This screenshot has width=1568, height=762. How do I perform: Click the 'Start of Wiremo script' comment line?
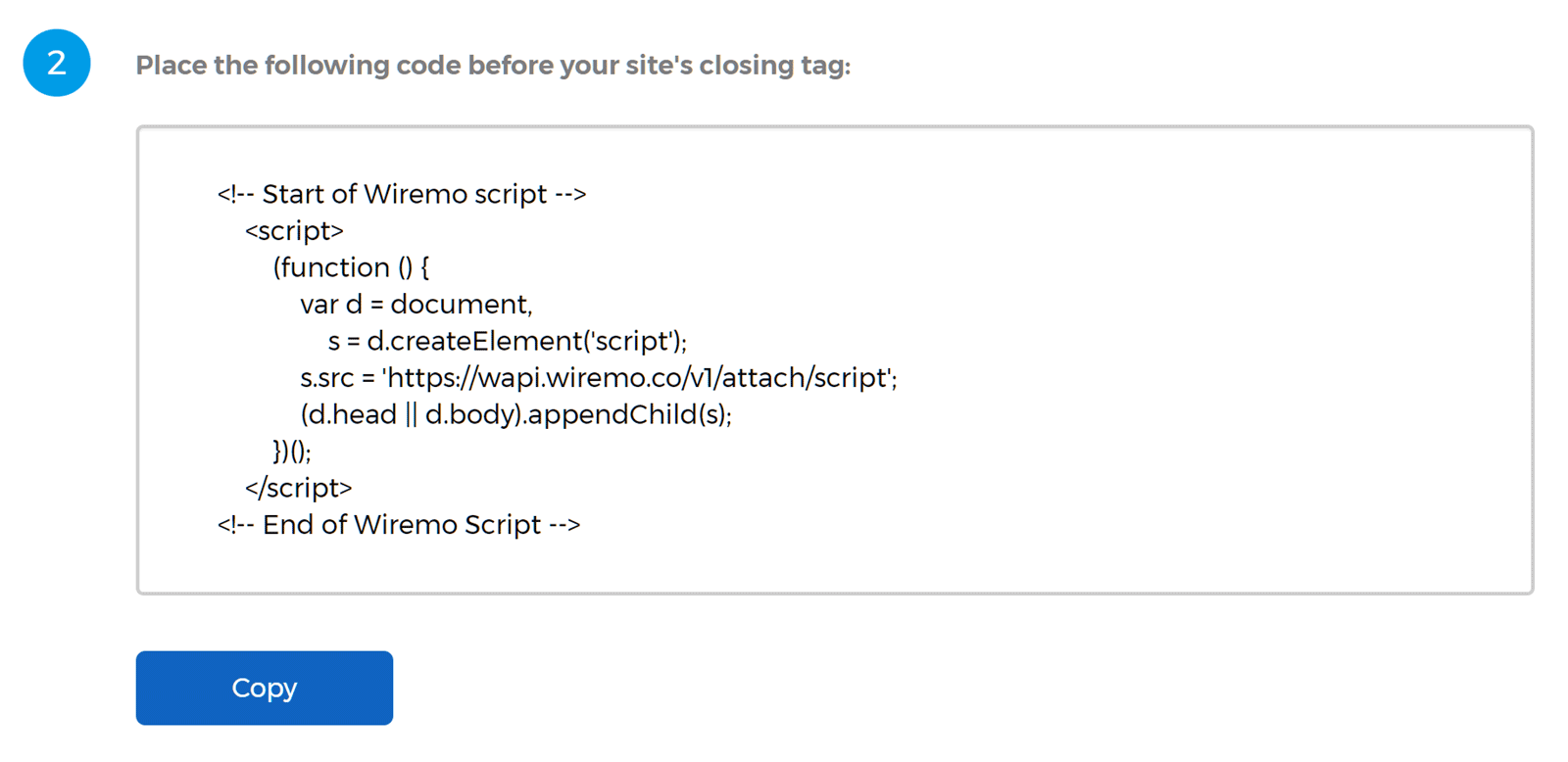pos(402,194)
